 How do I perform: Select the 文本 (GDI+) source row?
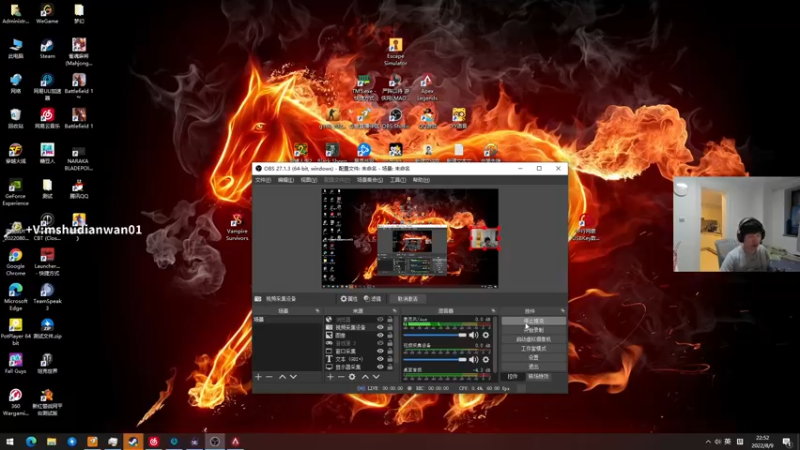tap(360, 359)
